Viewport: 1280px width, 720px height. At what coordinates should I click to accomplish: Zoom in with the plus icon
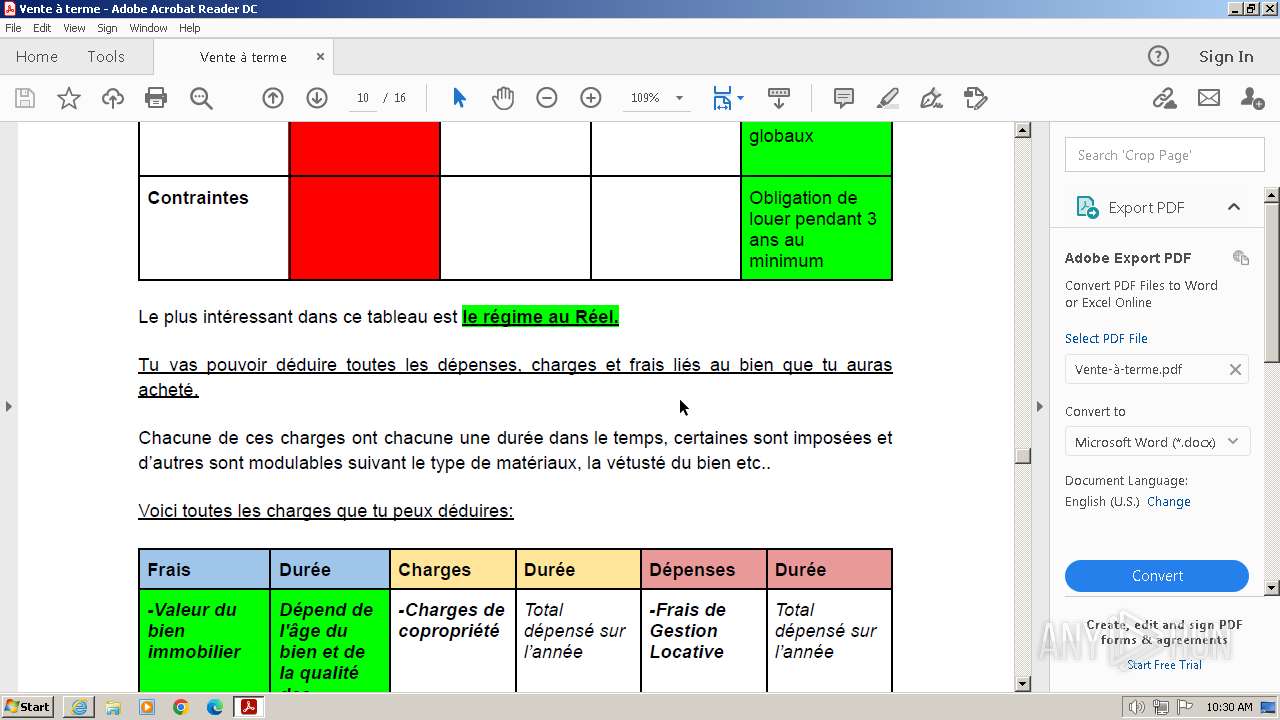591,98
